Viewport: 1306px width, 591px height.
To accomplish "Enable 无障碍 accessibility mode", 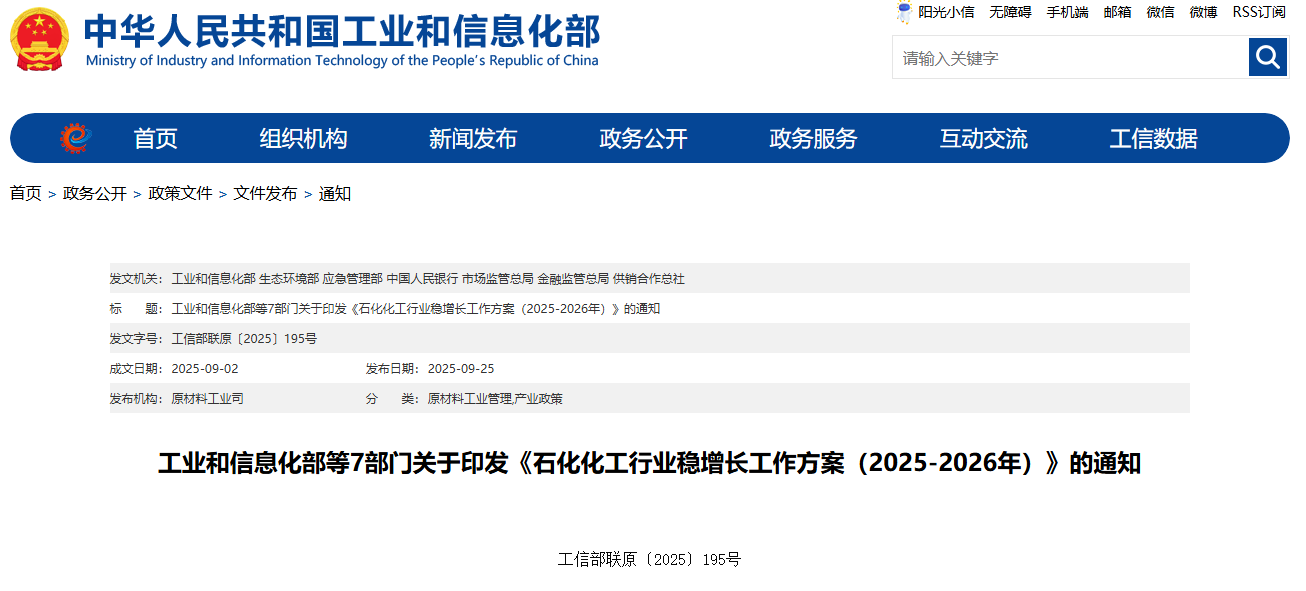I will tap(1009, 12).
